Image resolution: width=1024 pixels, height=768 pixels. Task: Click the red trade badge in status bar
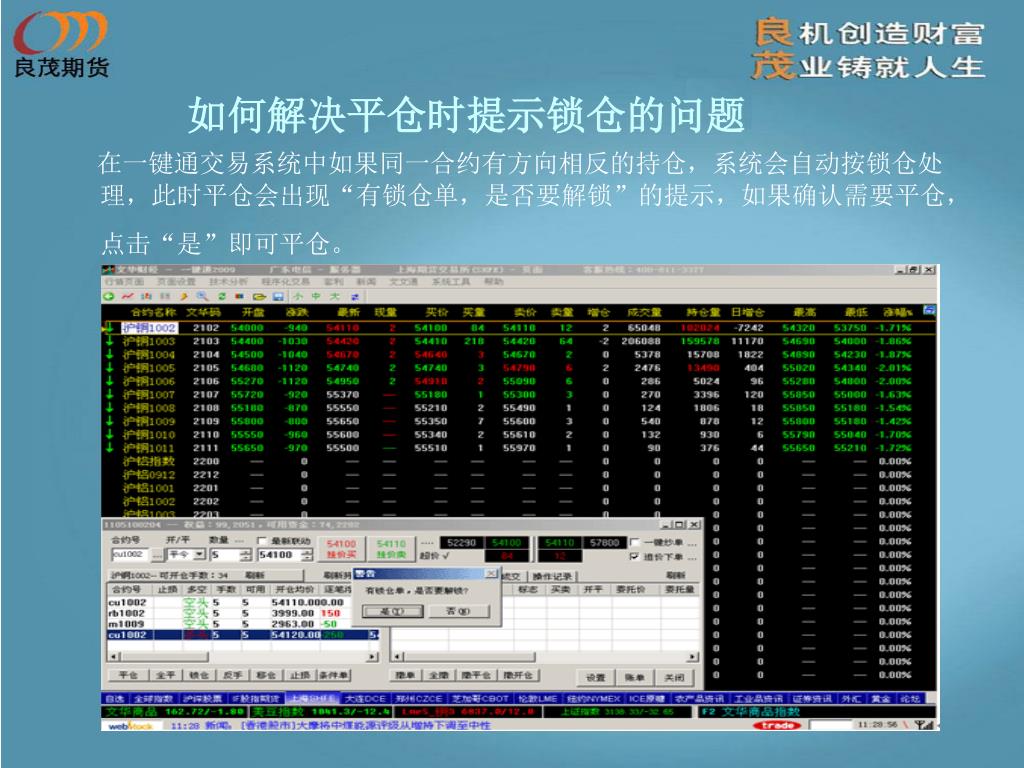coord(777,725)
